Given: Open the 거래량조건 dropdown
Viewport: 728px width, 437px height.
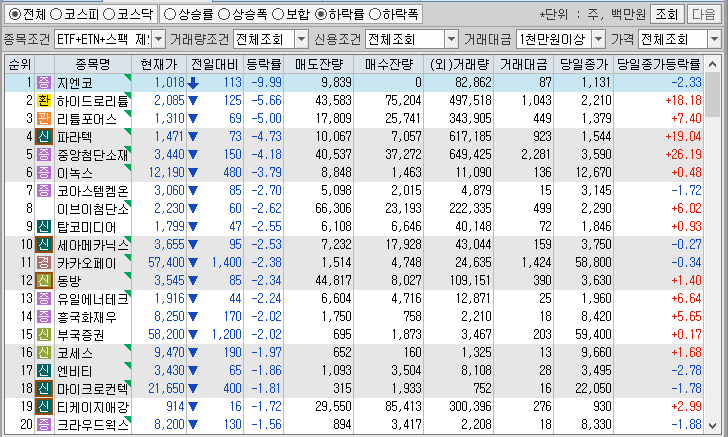Looking at the screenshot, I should [301, 39].
